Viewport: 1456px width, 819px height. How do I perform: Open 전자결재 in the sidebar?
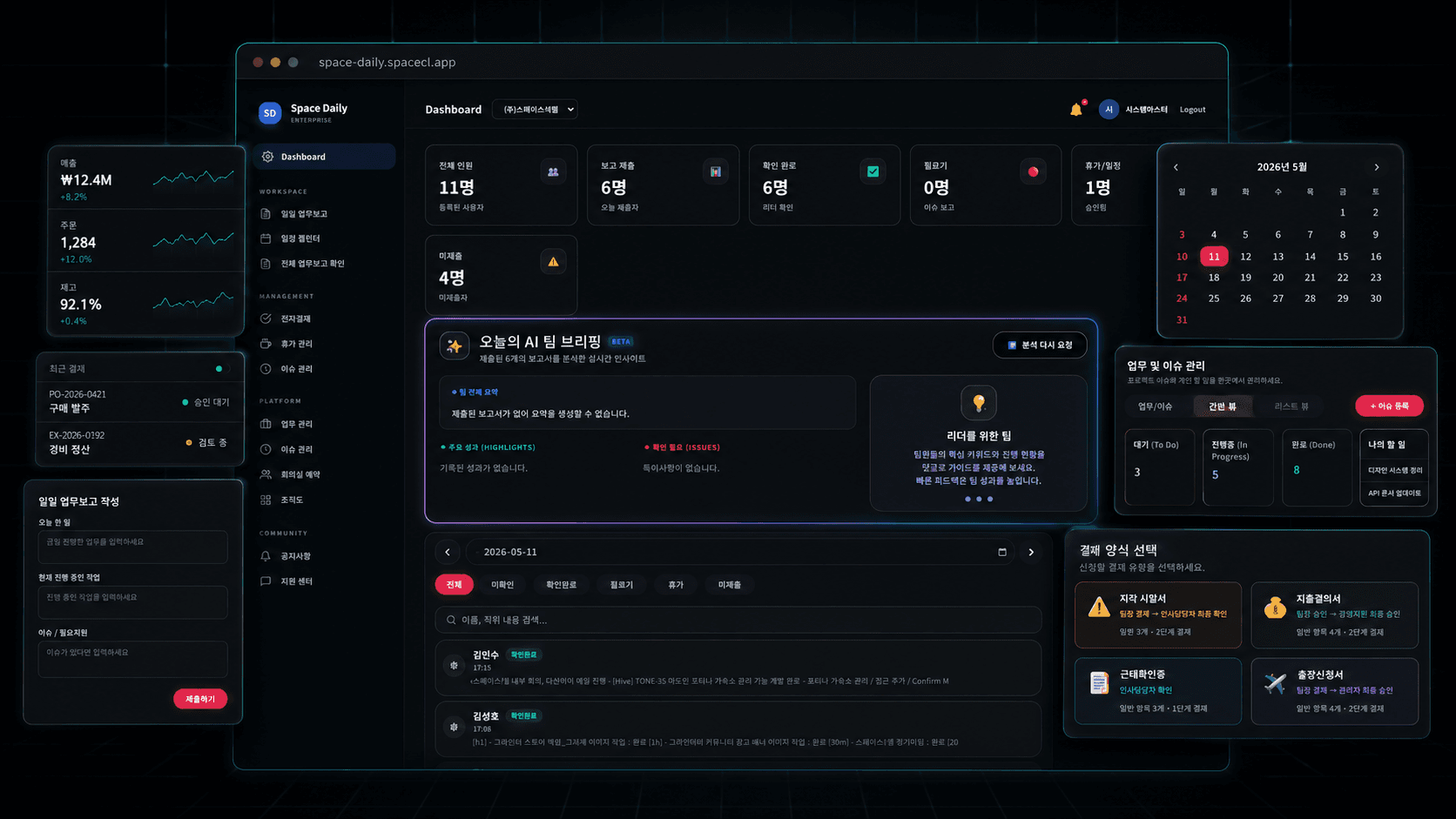(x=295, y=319)
